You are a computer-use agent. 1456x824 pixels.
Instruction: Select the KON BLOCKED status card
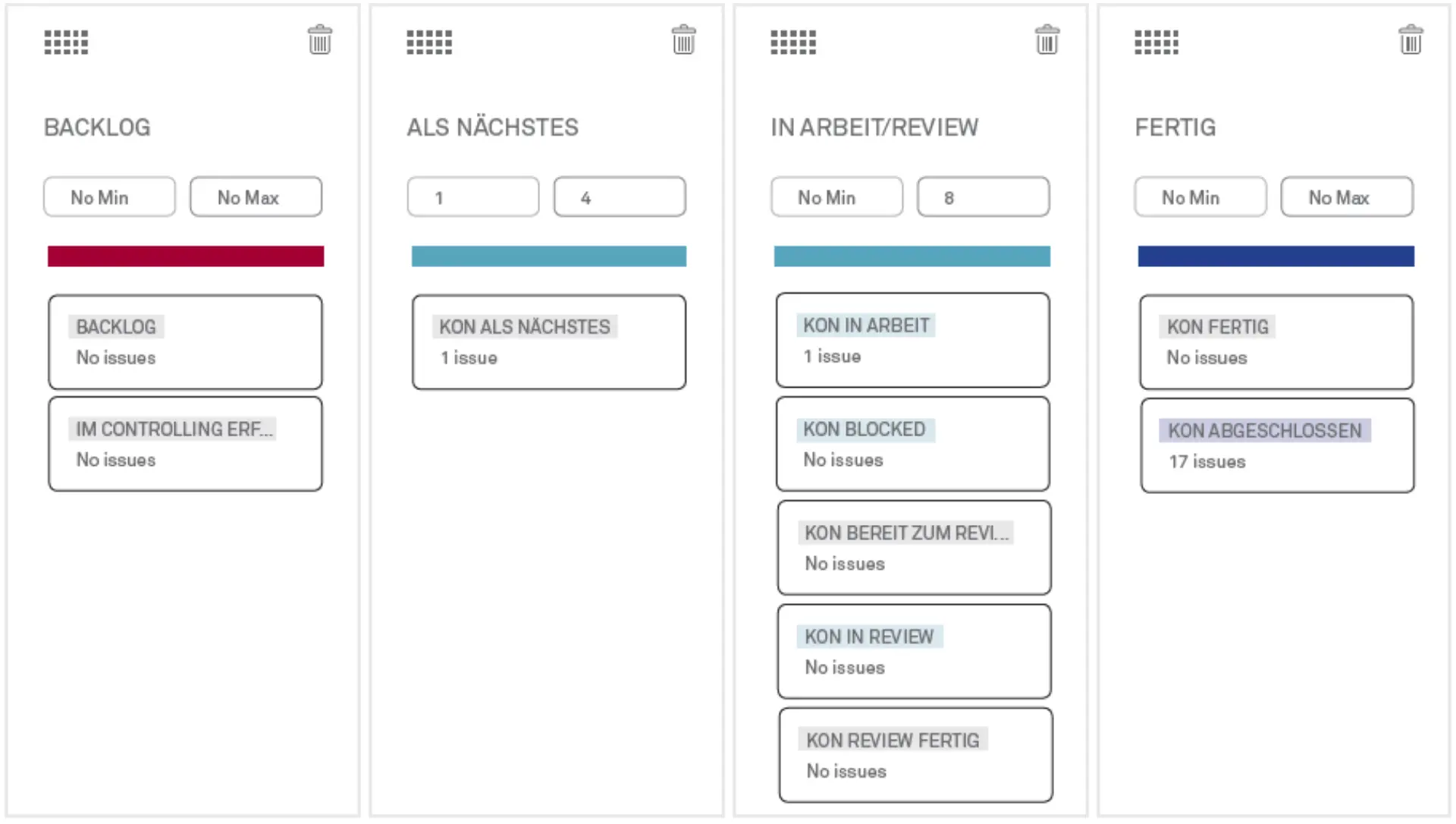tap(912, 444)
